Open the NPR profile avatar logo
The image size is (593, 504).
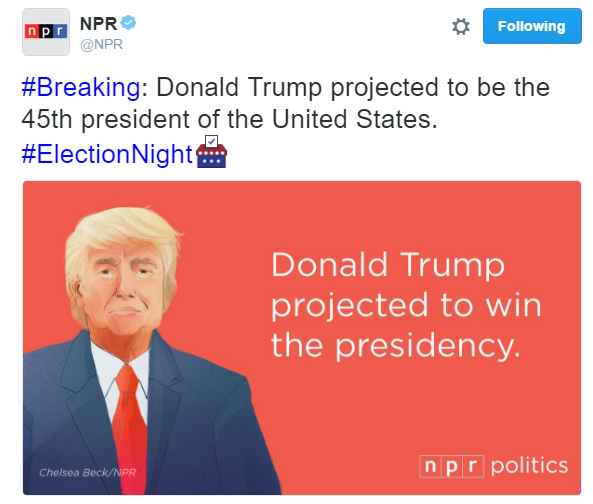pos(46,32)
